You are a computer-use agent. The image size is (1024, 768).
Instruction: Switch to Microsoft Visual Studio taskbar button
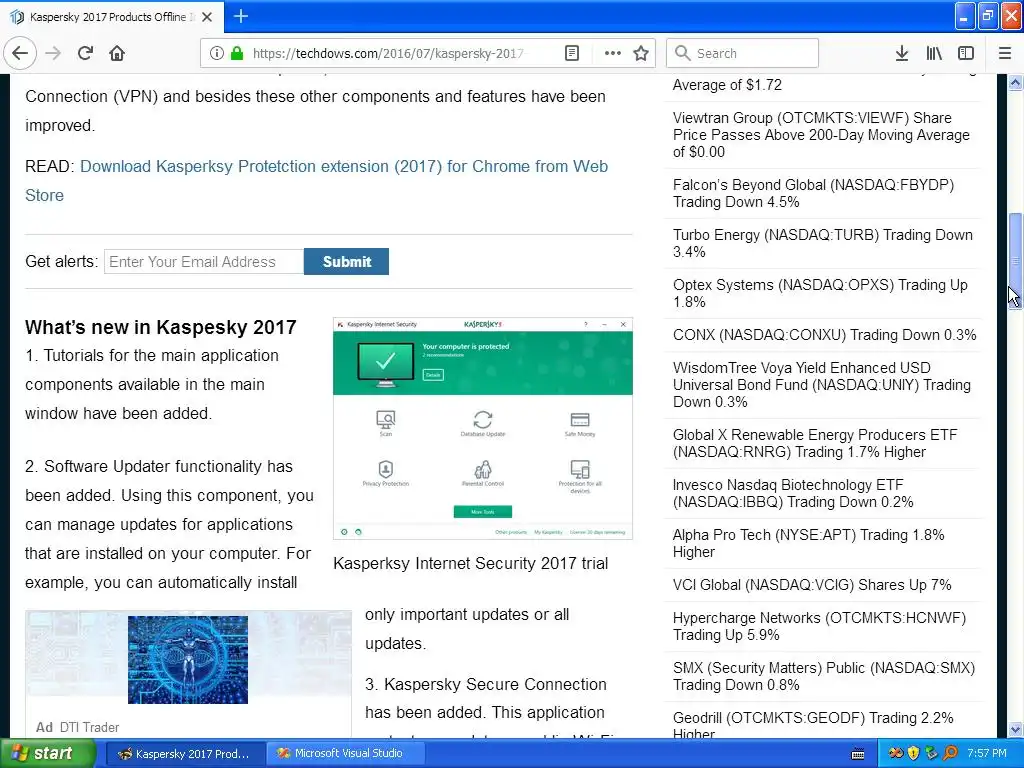click(346, 754)
